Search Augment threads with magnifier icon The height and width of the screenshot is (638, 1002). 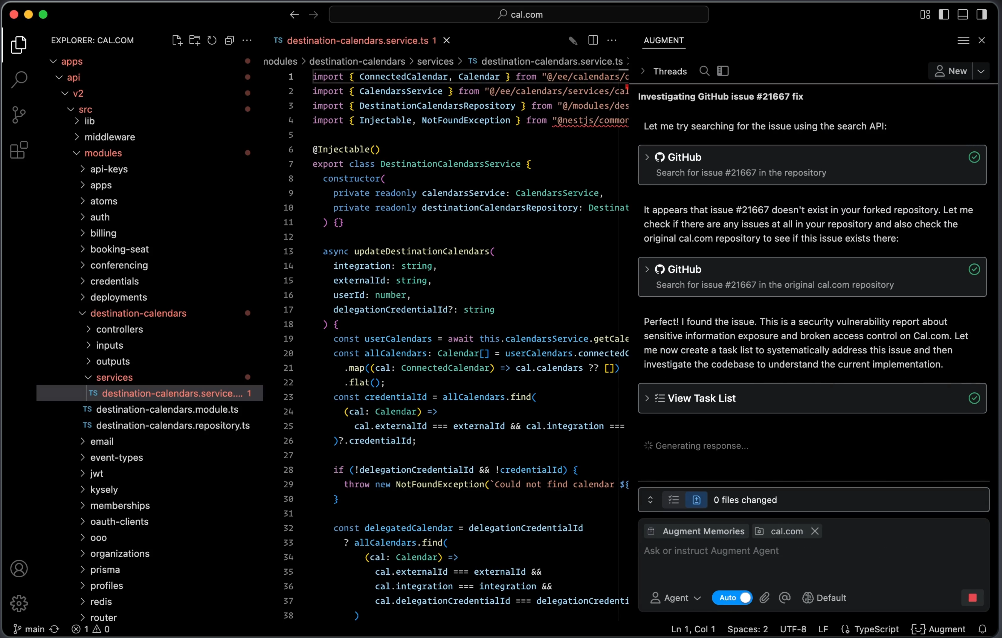pyautogui.click(x=704, y=71)
